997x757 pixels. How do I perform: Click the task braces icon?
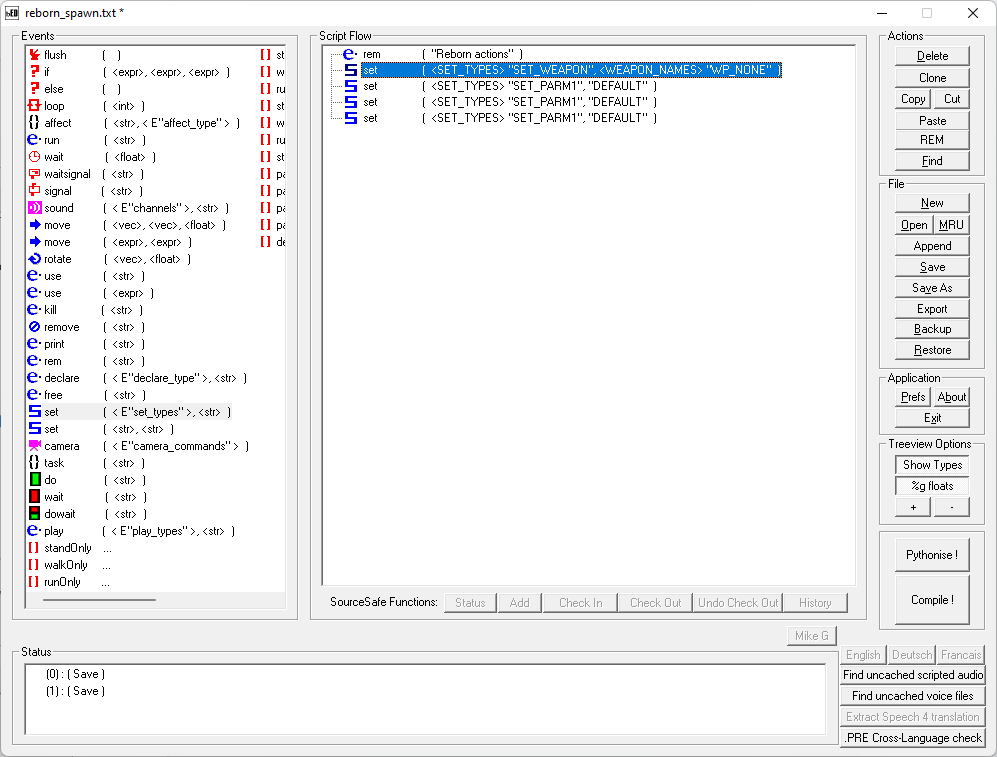coord(34,463)
